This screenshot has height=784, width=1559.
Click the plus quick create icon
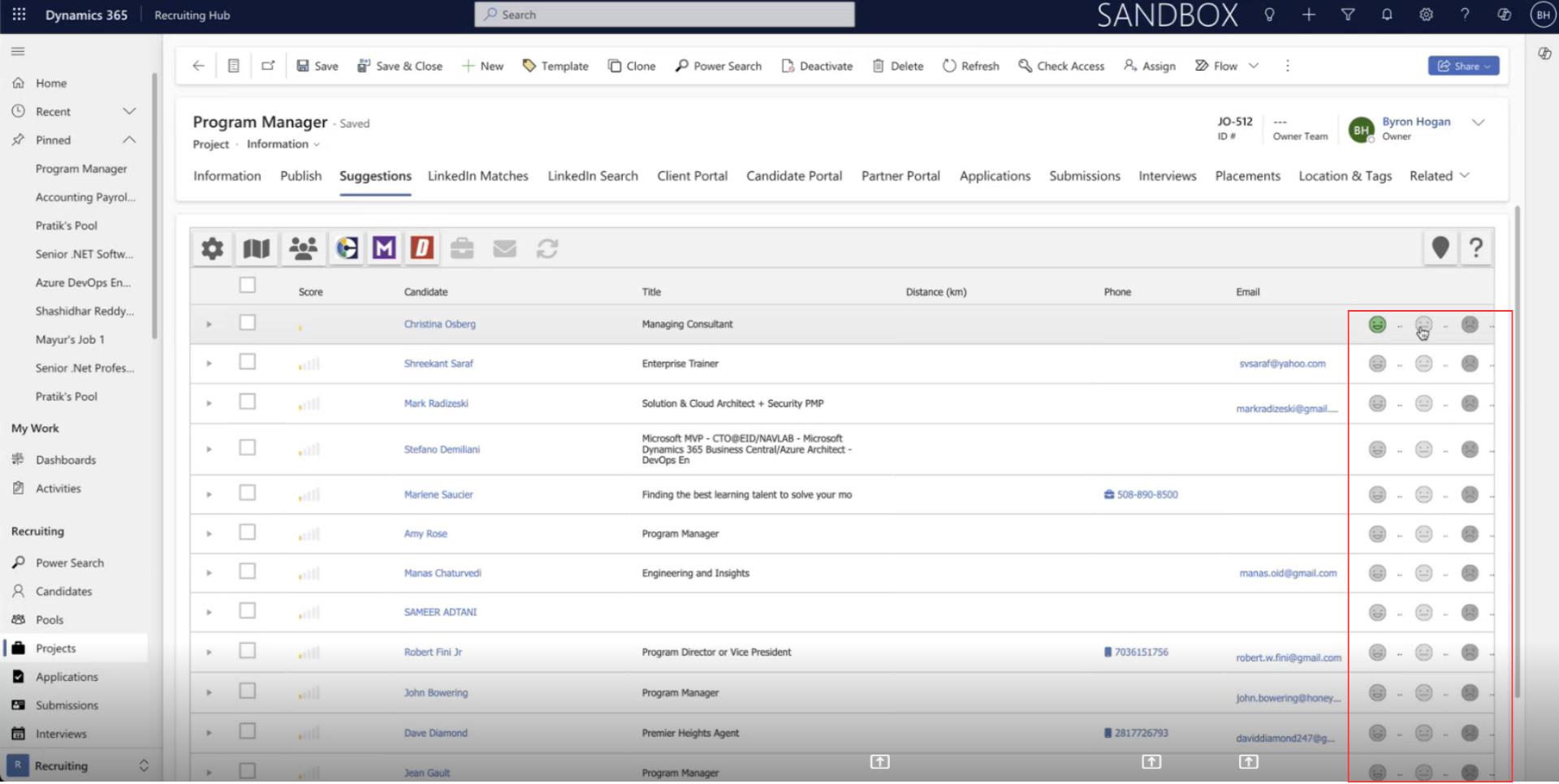[x=1309, y=15]
